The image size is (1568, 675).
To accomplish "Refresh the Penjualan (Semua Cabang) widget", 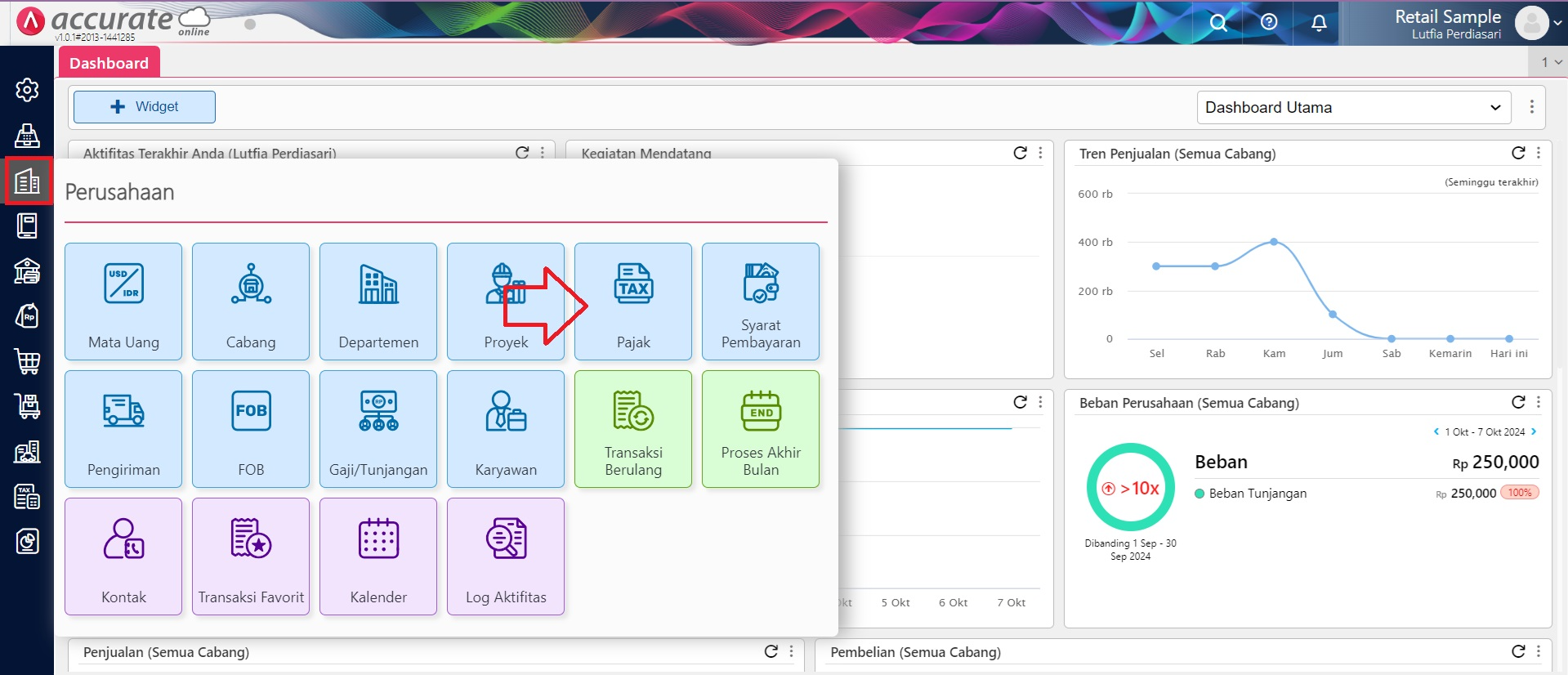I will coord(771,651).
